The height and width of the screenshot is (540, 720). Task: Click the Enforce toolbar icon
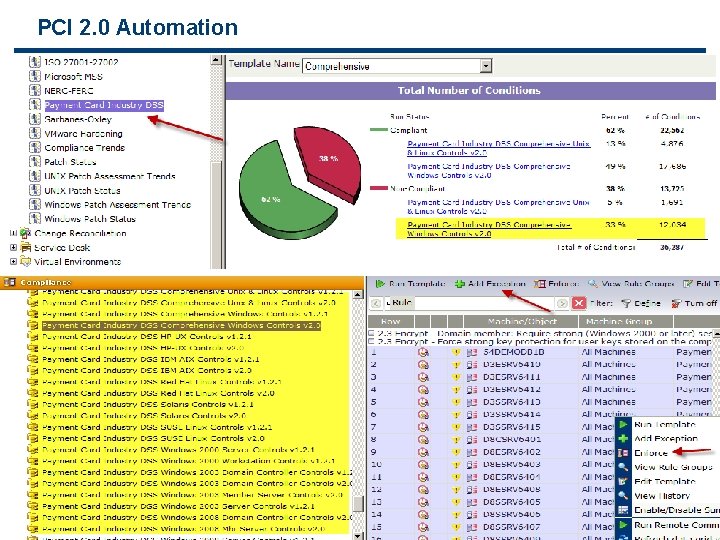[540, 284]
